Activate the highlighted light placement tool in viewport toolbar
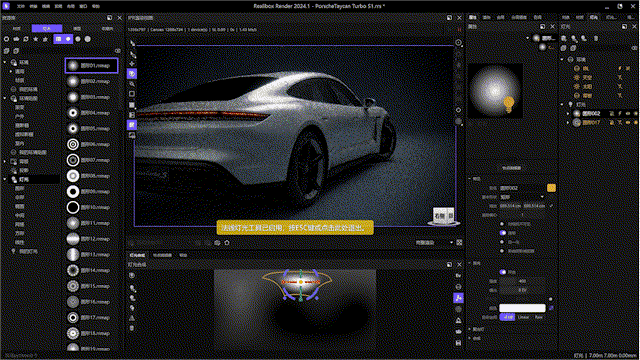This screenshot has width=640, height=360. pos(132,74)
